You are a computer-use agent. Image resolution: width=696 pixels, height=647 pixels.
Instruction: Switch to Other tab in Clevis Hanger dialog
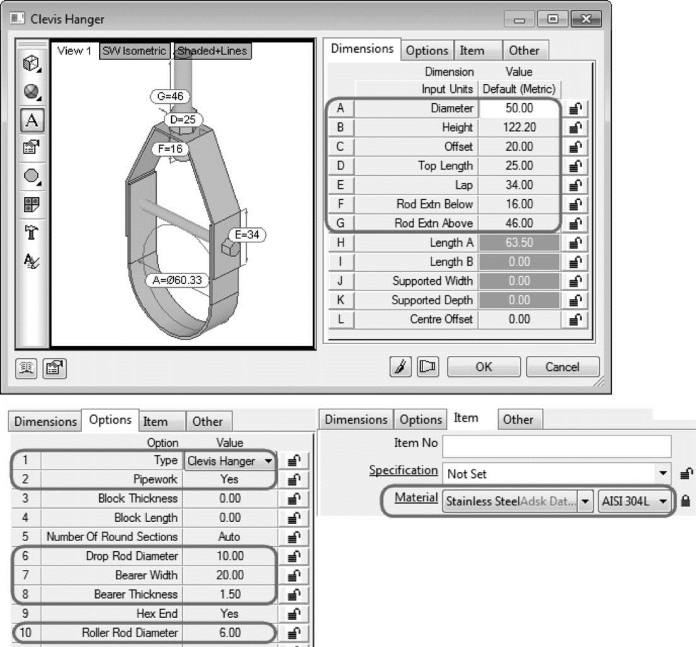[524, 51]
